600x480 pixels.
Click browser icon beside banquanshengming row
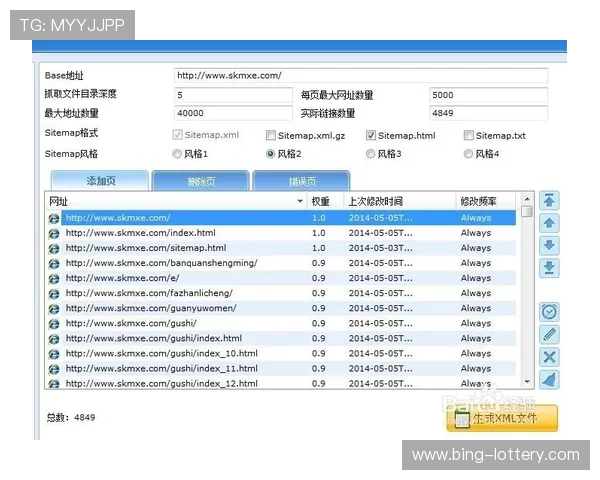coord(54,264)
